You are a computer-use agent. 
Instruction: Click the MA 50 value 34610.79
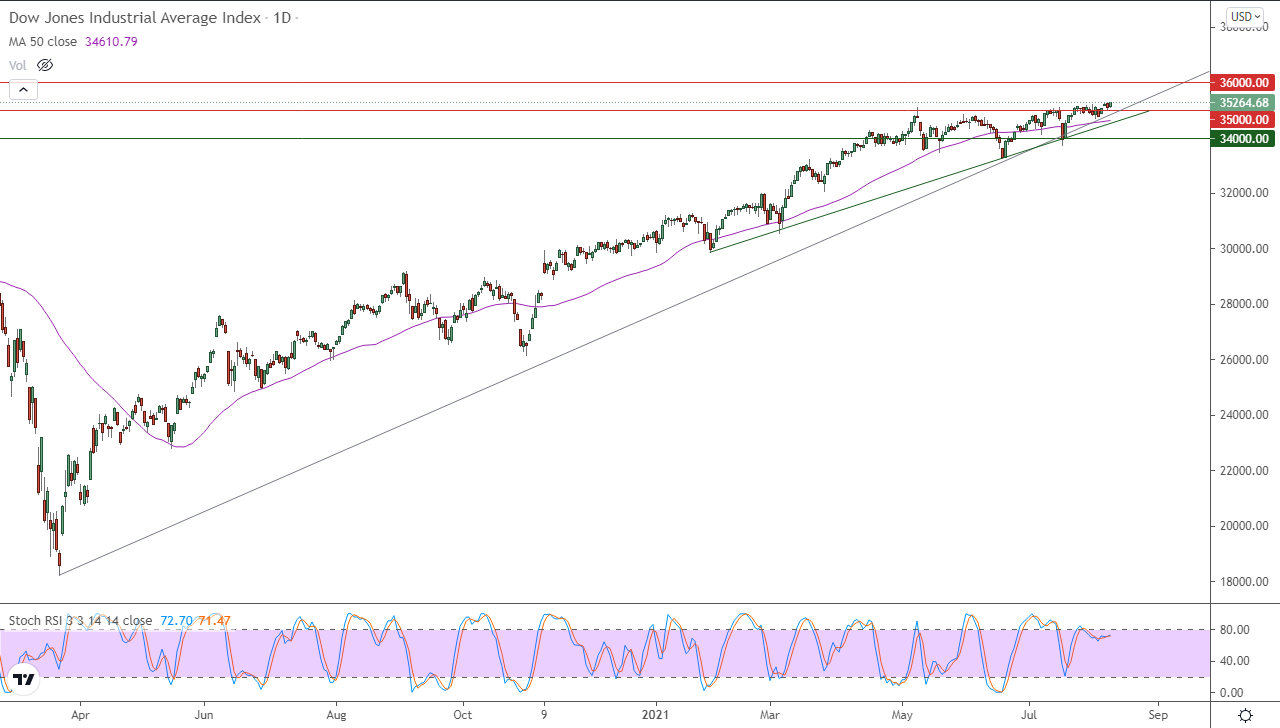coord(113,42)
